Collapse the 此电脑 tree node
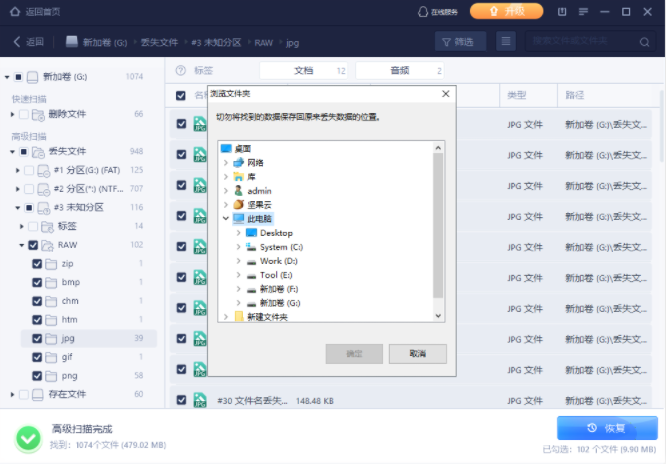The image size is (666, 465). coord(226,218)
